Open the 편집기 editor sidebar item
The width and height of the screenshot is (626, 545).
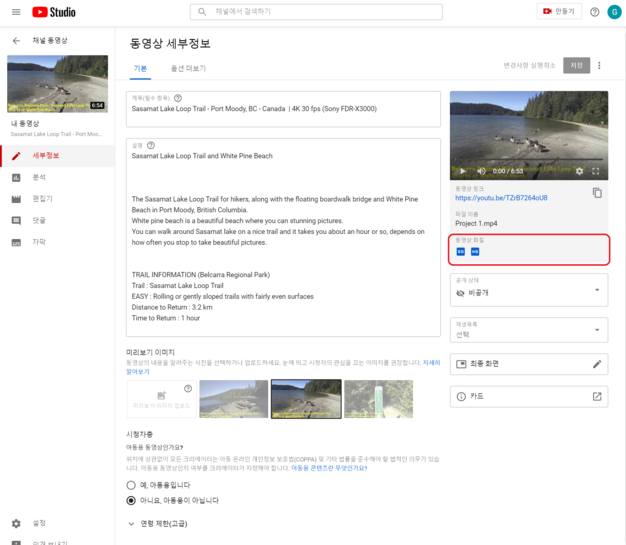click(42, 198)
